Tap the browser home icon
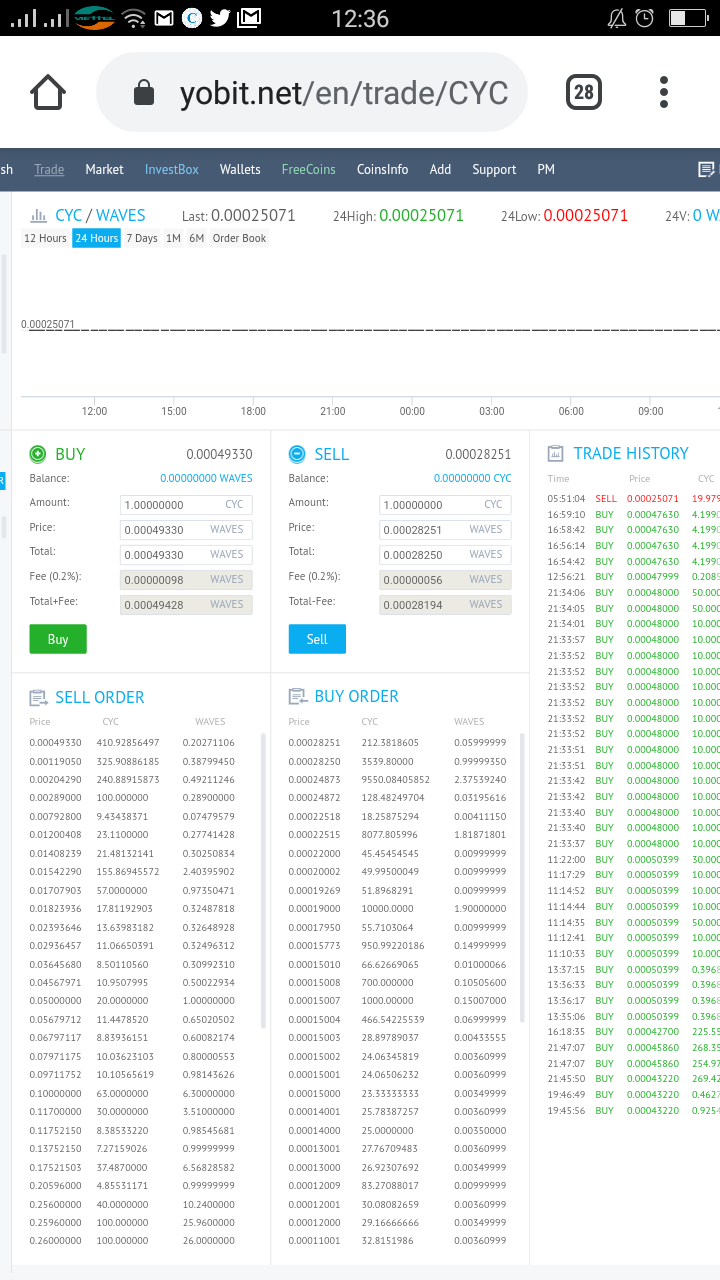This screenshot has width=720, height=1280. pos(48,93)
